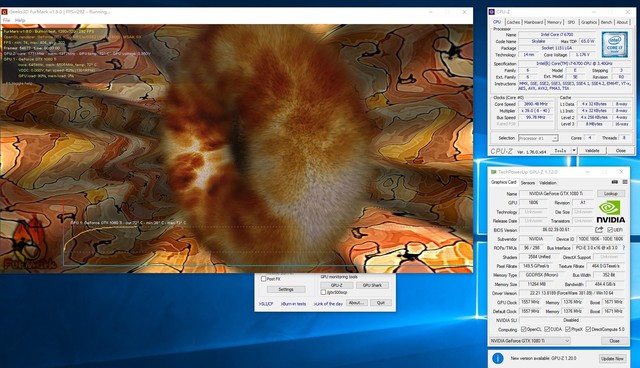
Task: Click the Memory Size 11264 MB value
Action: (536, 284)
